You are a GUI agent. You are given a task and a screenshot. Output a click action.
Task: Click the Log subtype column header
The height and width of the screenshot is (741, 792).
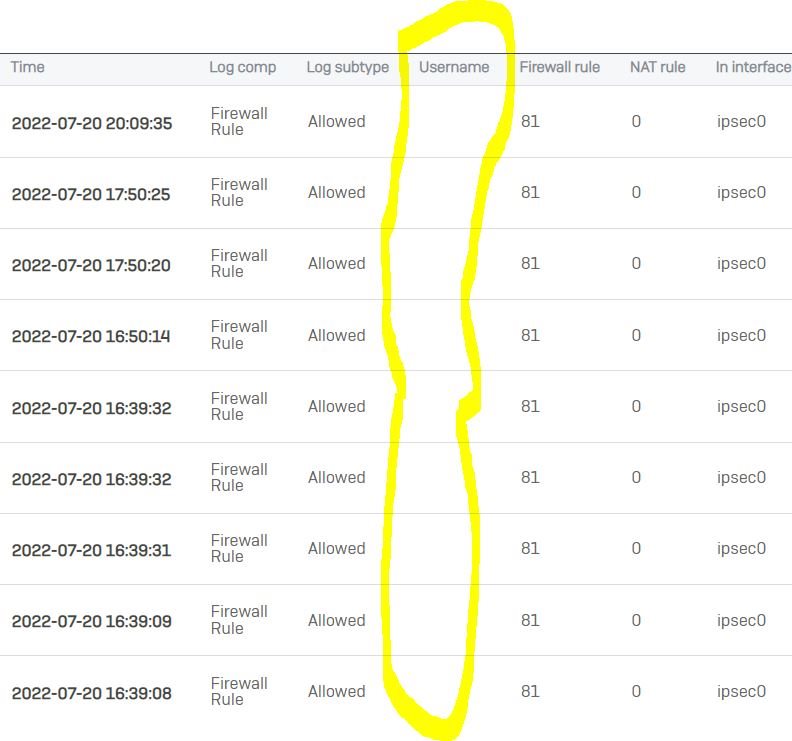(x=348, y=68)
